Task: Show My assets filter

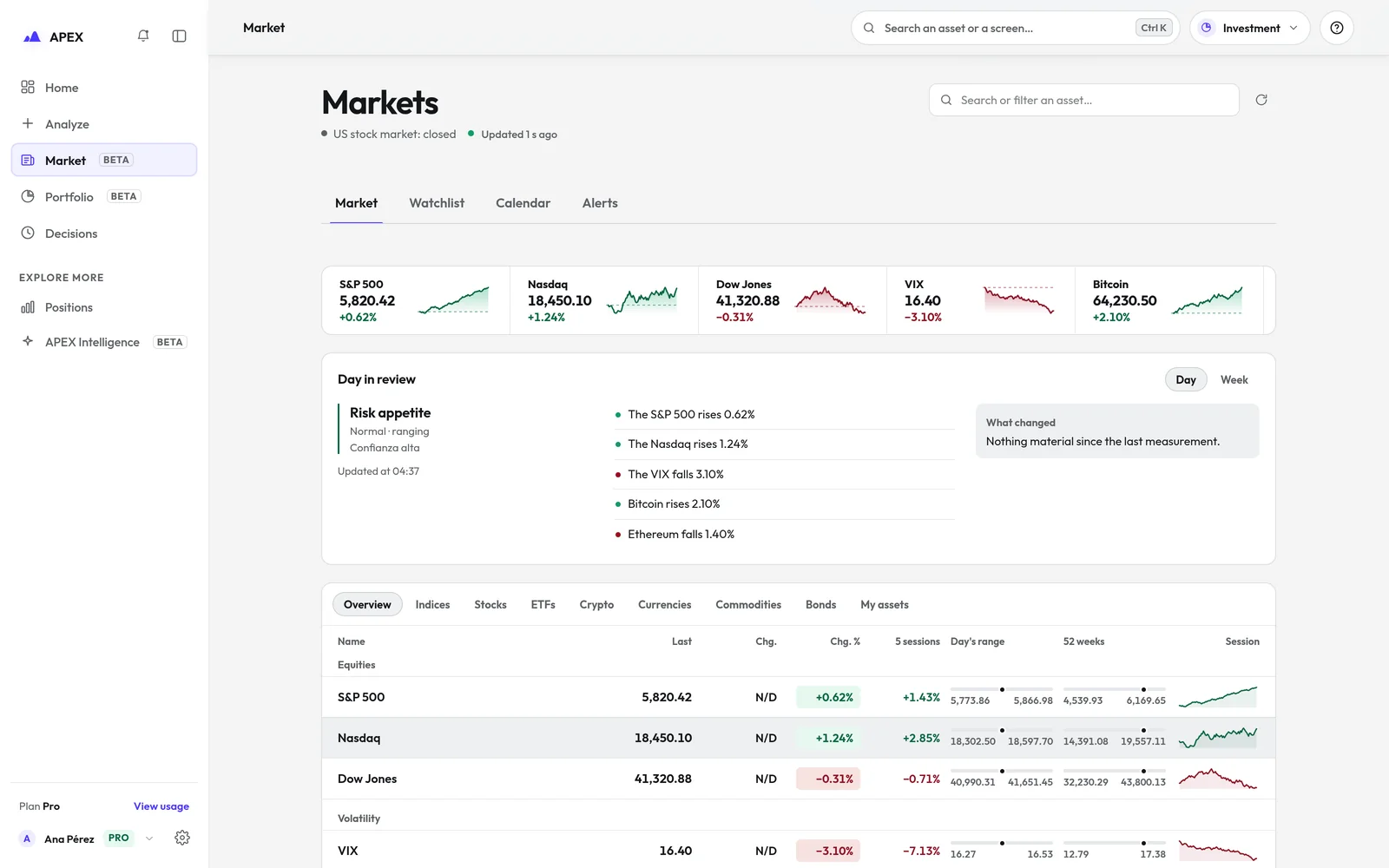Action: pos(885,605)
